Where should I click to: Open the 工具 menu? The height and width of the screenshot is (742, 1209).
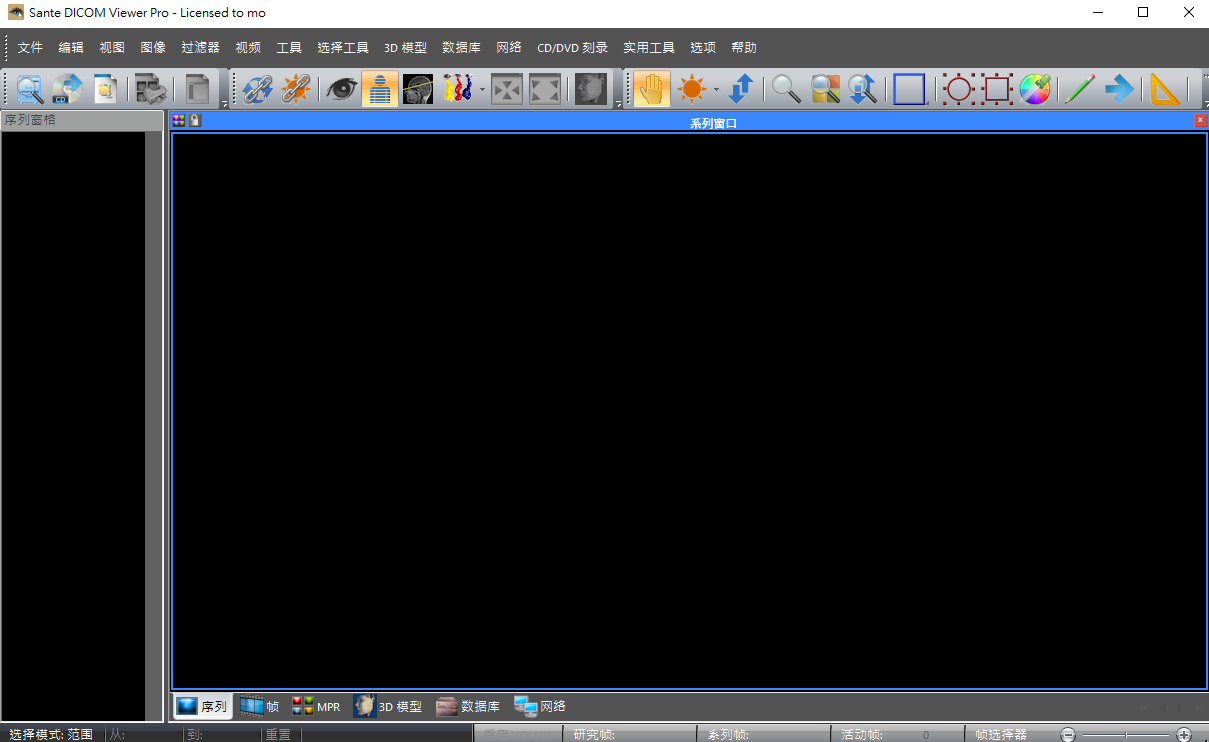point(289,48)
